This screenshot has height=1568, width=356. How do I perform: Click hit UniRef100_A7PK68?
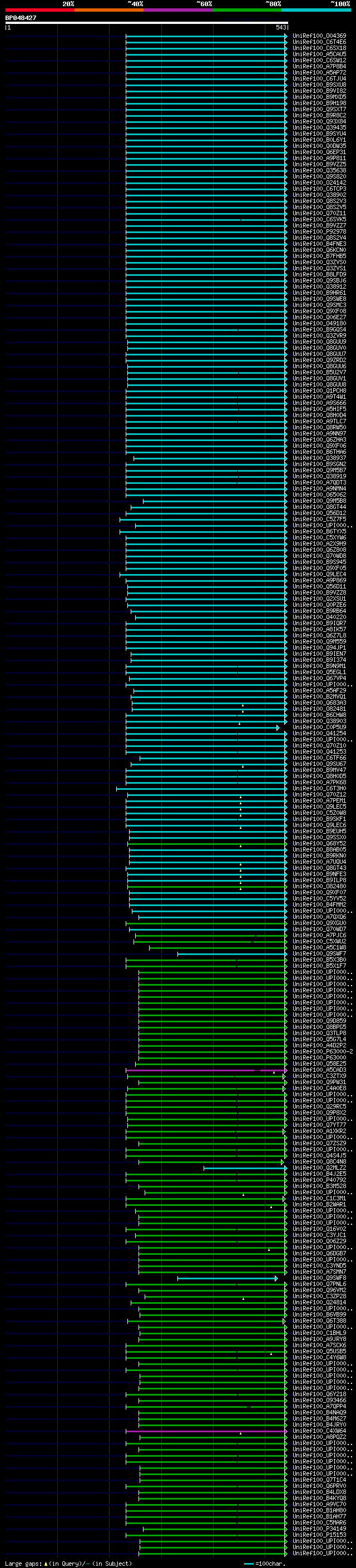click(x=319, y=783)
